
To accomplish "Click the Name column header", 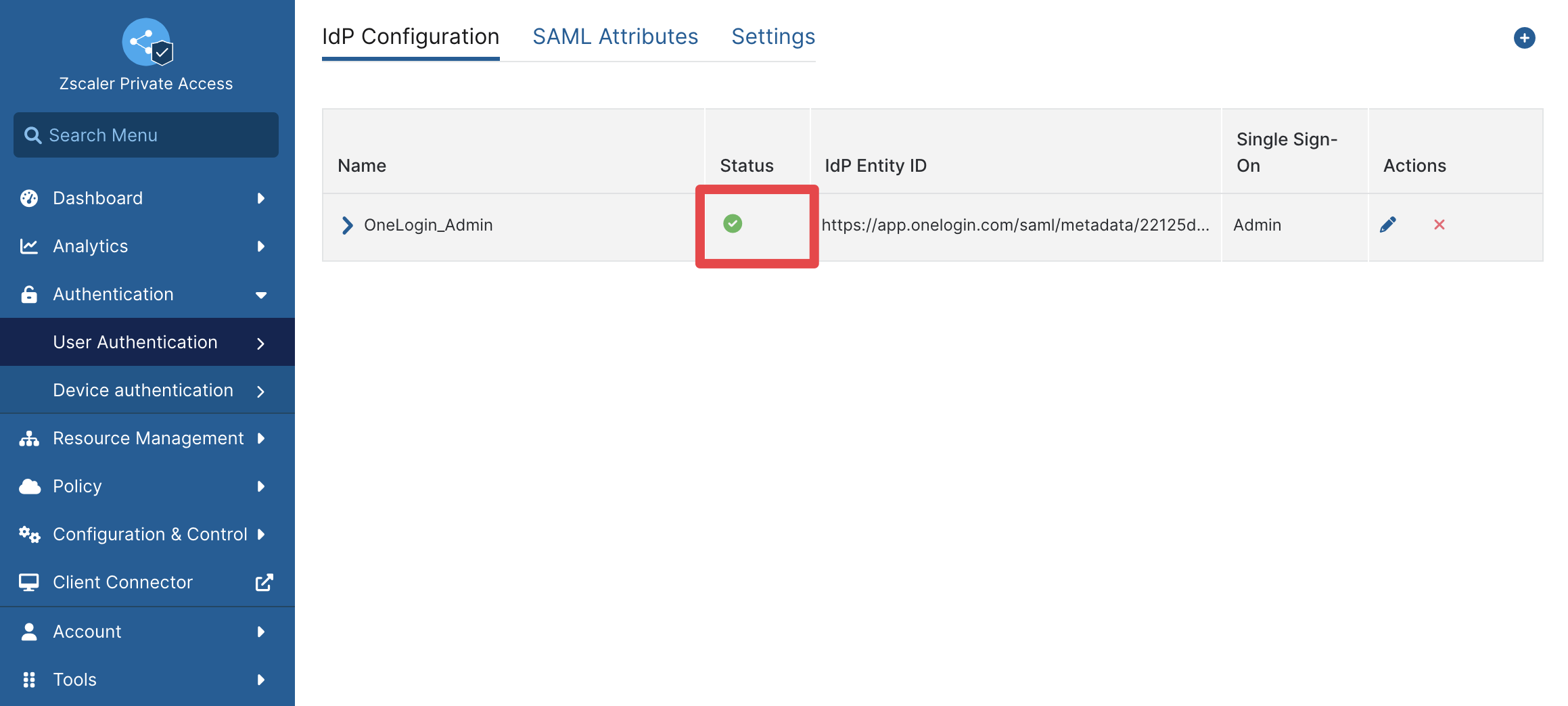I will (x=362, y=166).
